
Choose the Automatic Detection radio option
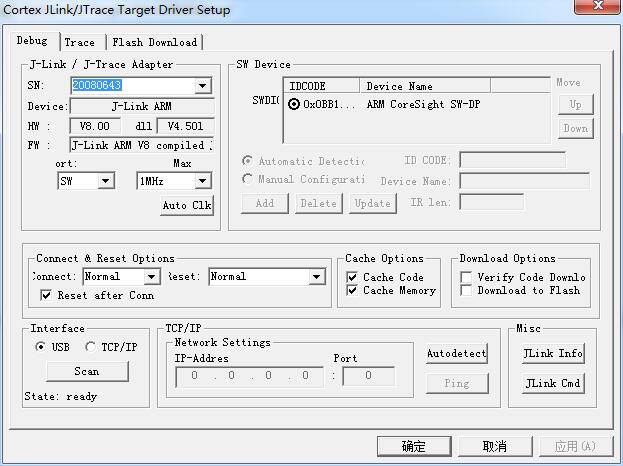pyautogui.click(x=248, y=161)
